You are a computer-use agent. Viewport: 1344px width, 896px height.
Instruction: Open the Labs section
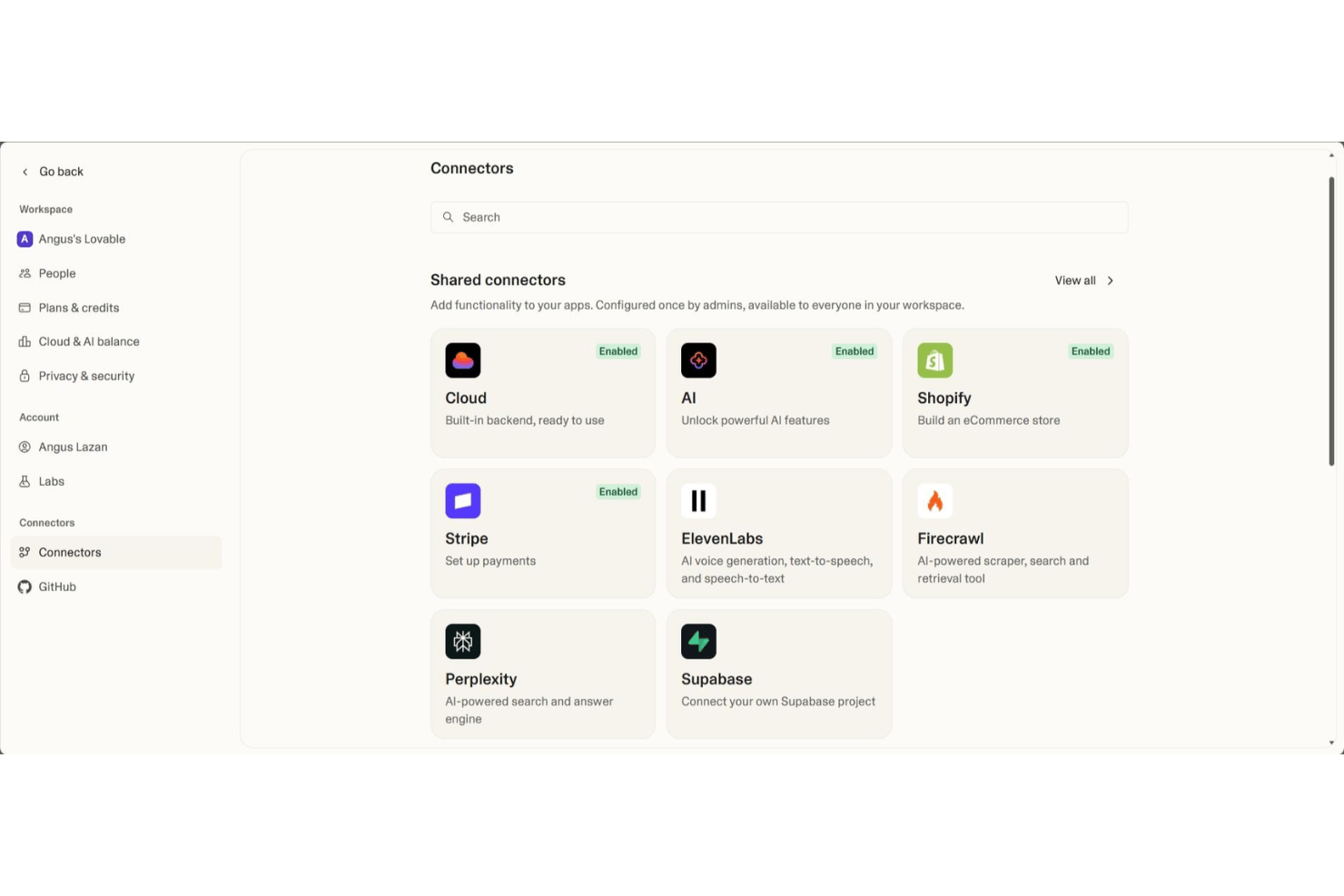[116, 481]
